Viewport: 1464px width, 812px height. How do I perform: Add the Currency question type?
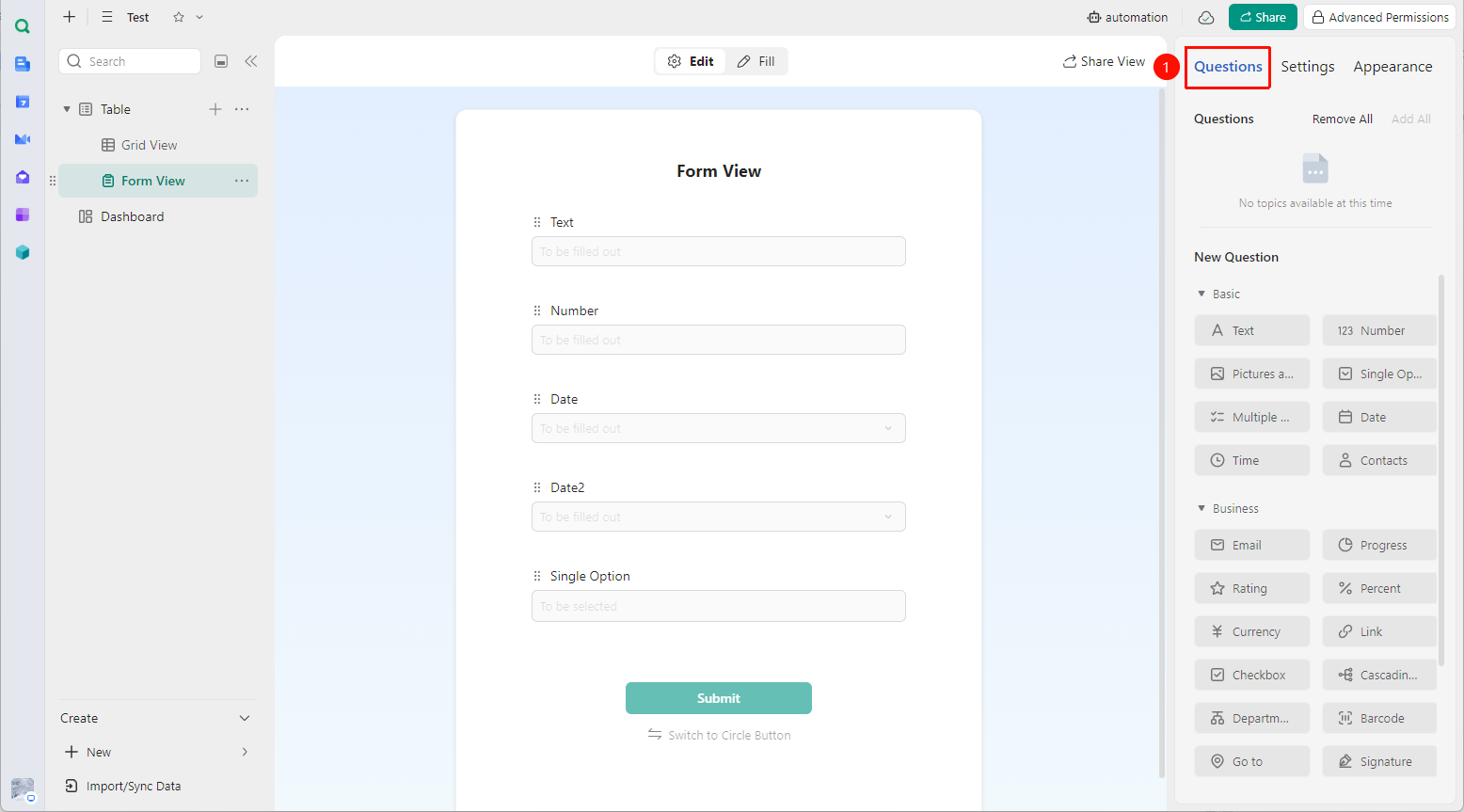[1251, 631]
